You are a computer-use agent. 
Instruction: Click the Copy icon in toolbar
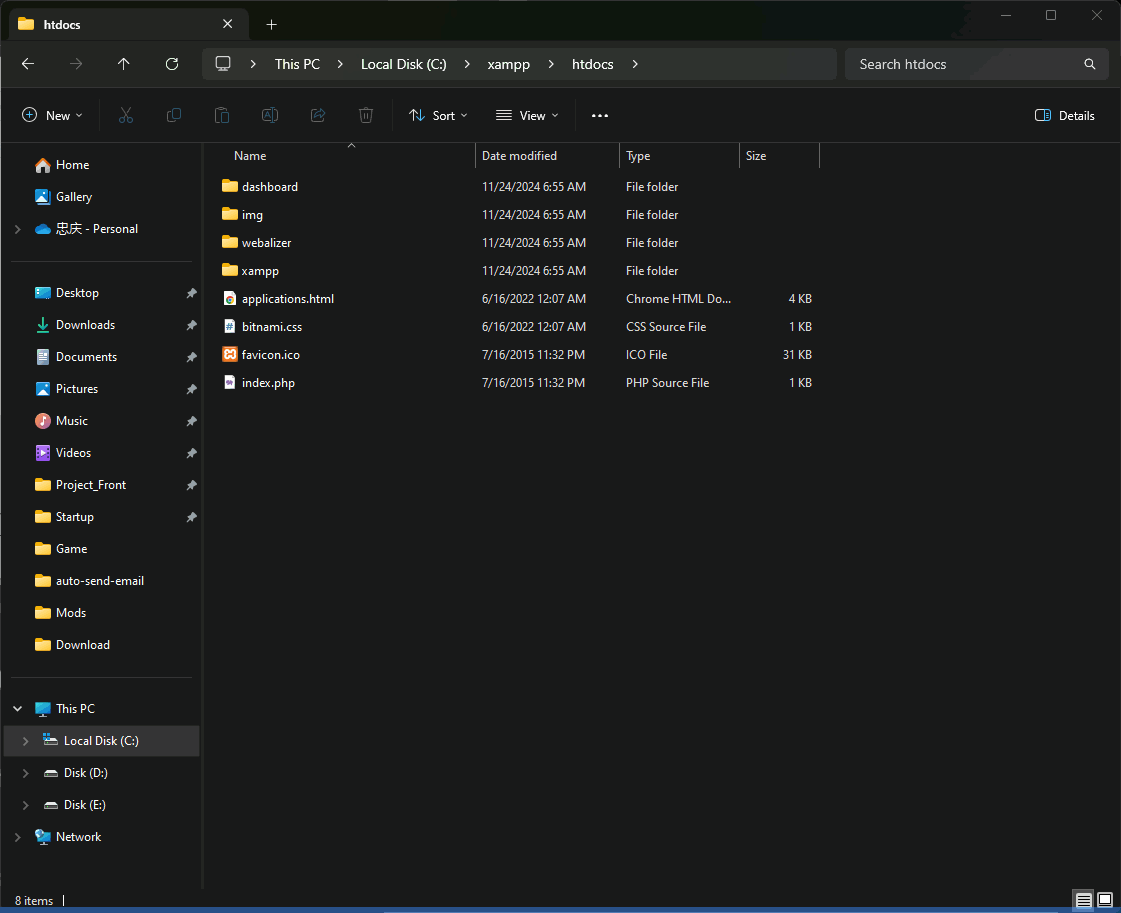pyautogui.click(x=174, y=115)
